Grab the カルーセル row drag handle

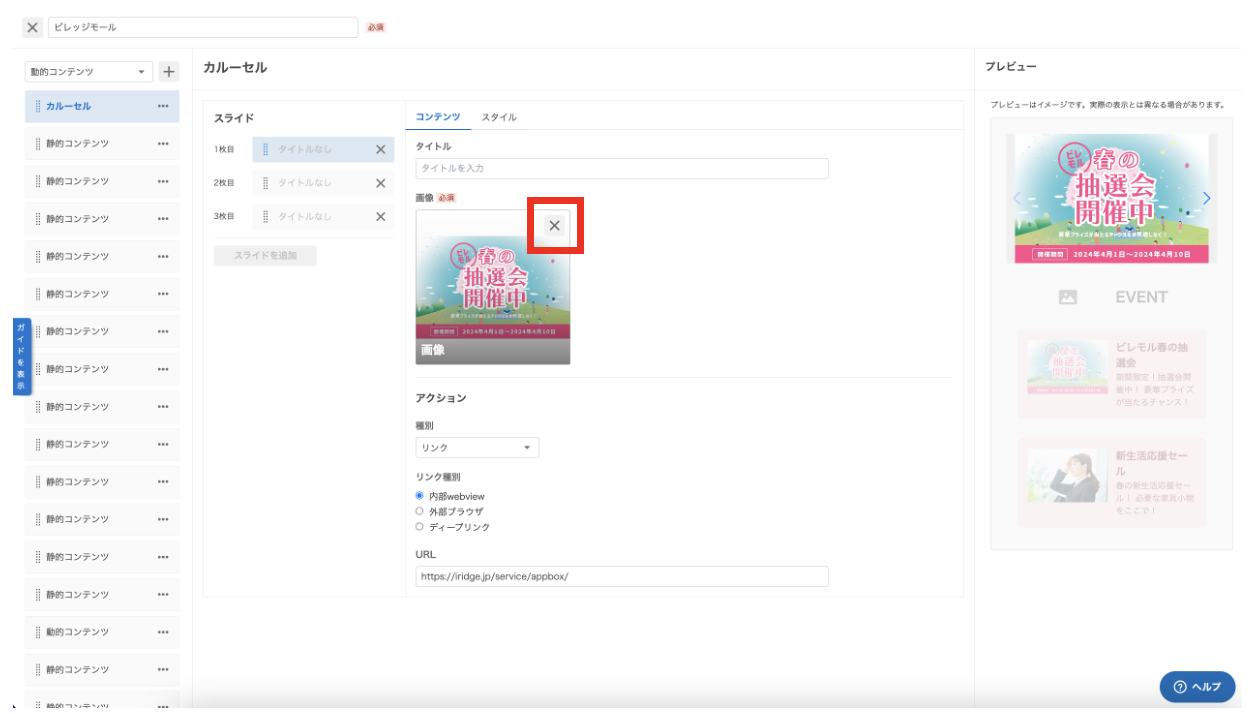pos(38,106)
